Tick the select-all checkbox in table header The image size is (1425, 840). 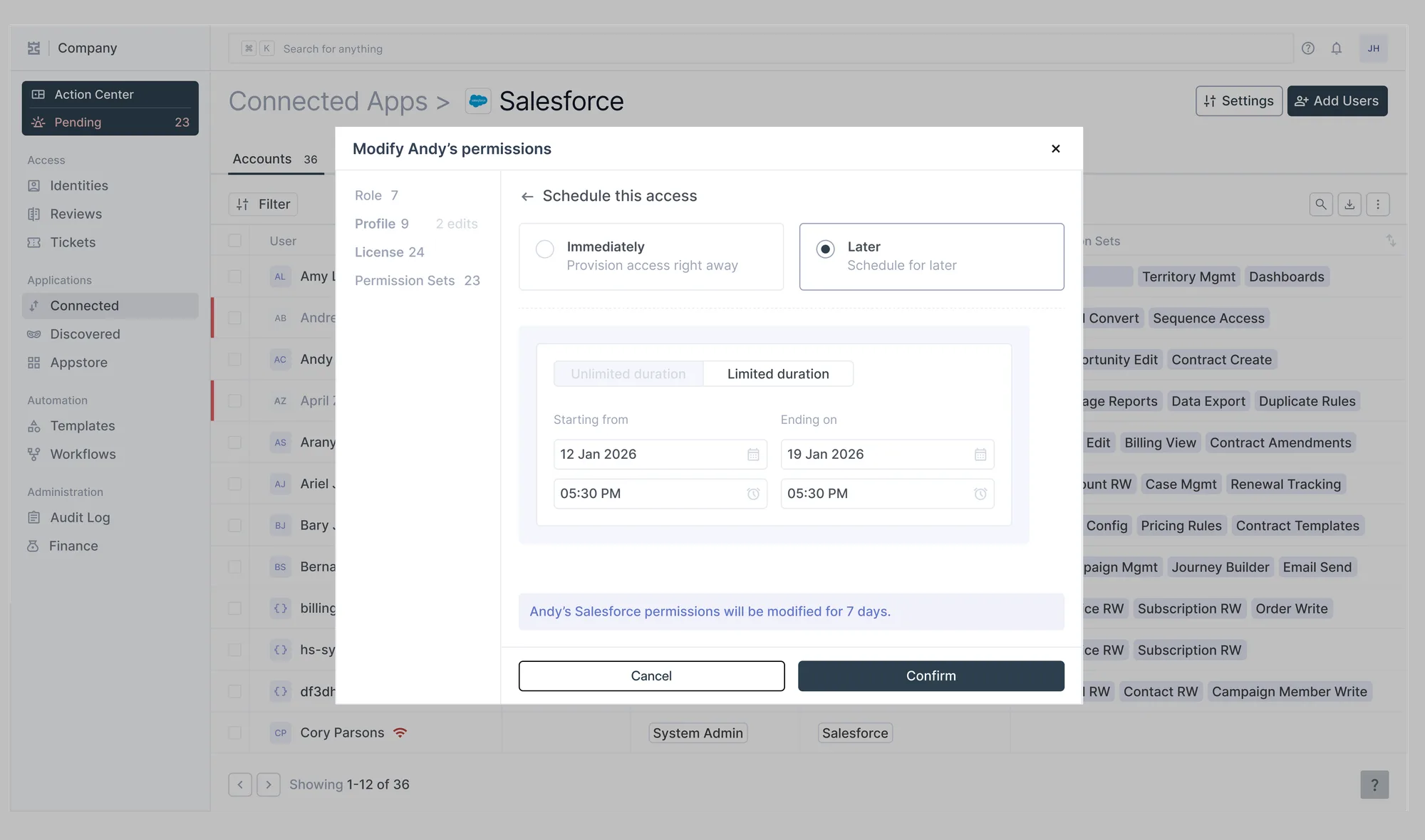click(x=234, y=241)
